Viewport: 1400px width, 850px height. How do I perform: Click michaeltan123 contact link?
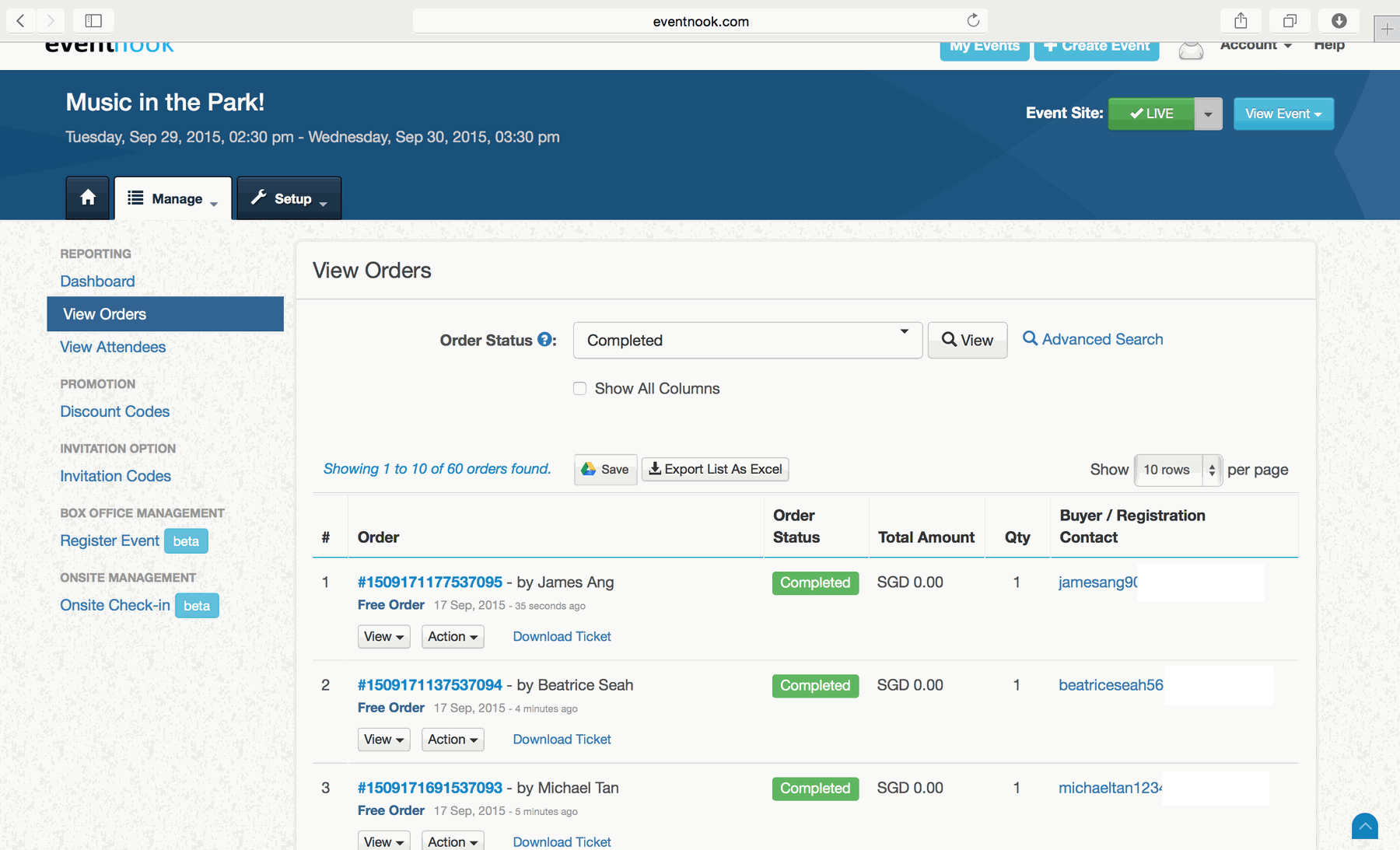click(x=1110, y=787)
